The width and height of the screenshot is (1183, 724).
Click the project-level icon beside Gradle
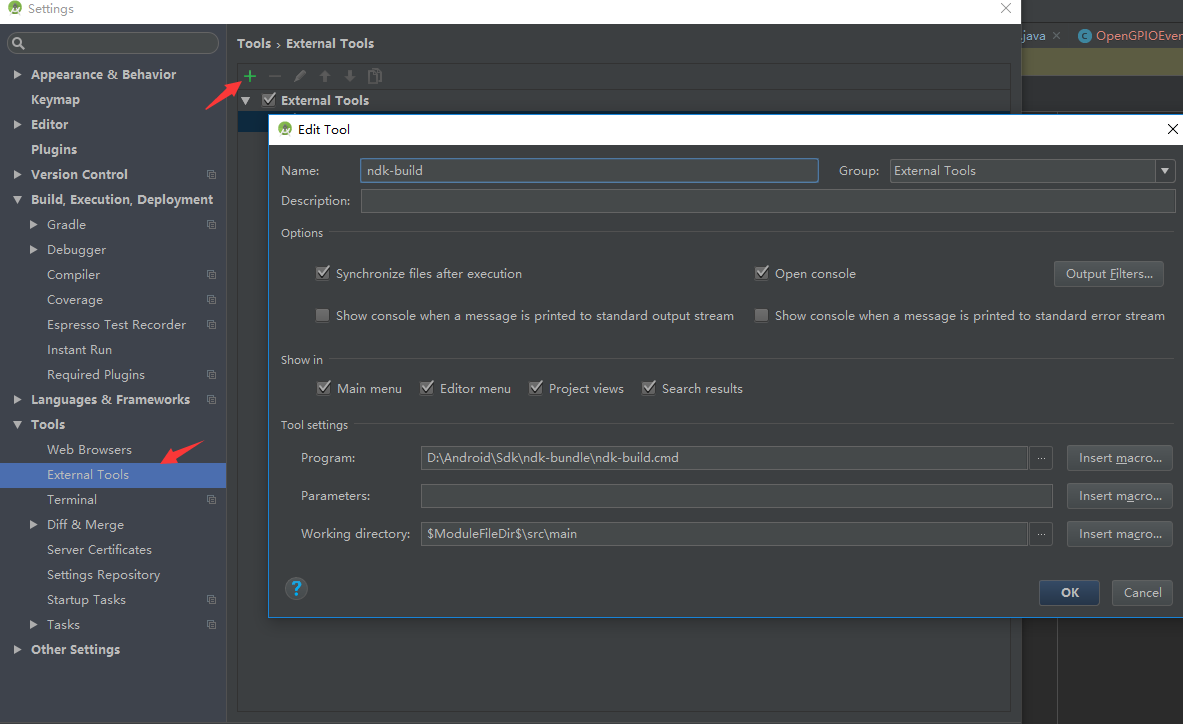click(211, 225)
